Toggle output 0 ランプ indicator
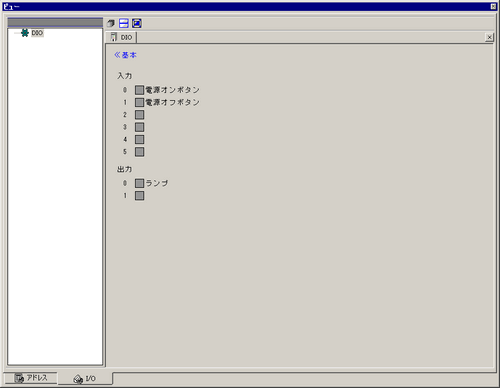The image size is (500, 388). click(139, 183)
